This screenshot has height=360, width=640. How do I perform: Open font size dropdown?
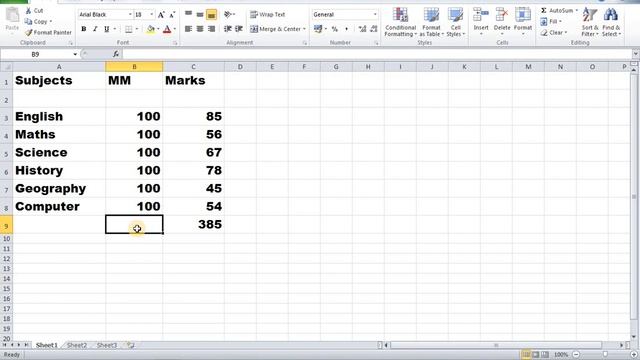[152, 15]
